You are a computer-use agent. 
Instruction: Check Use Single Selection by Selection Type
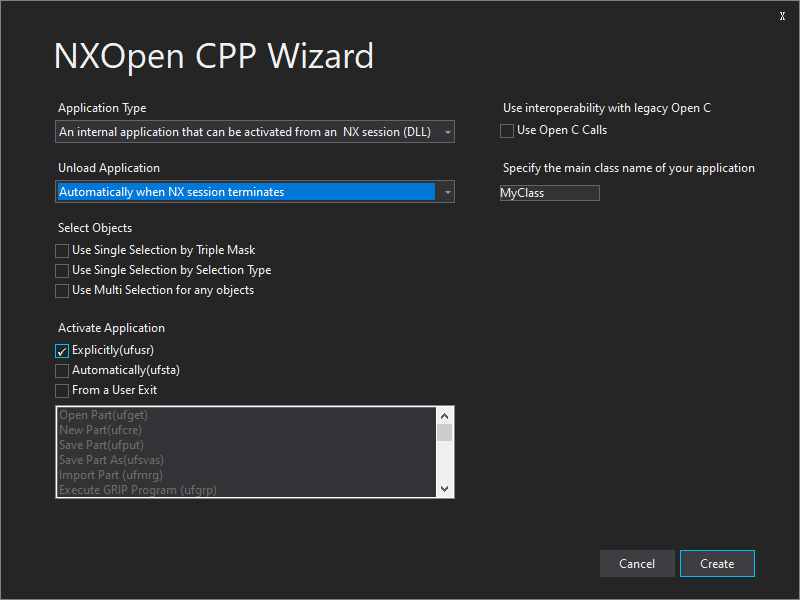pos(62,270)
